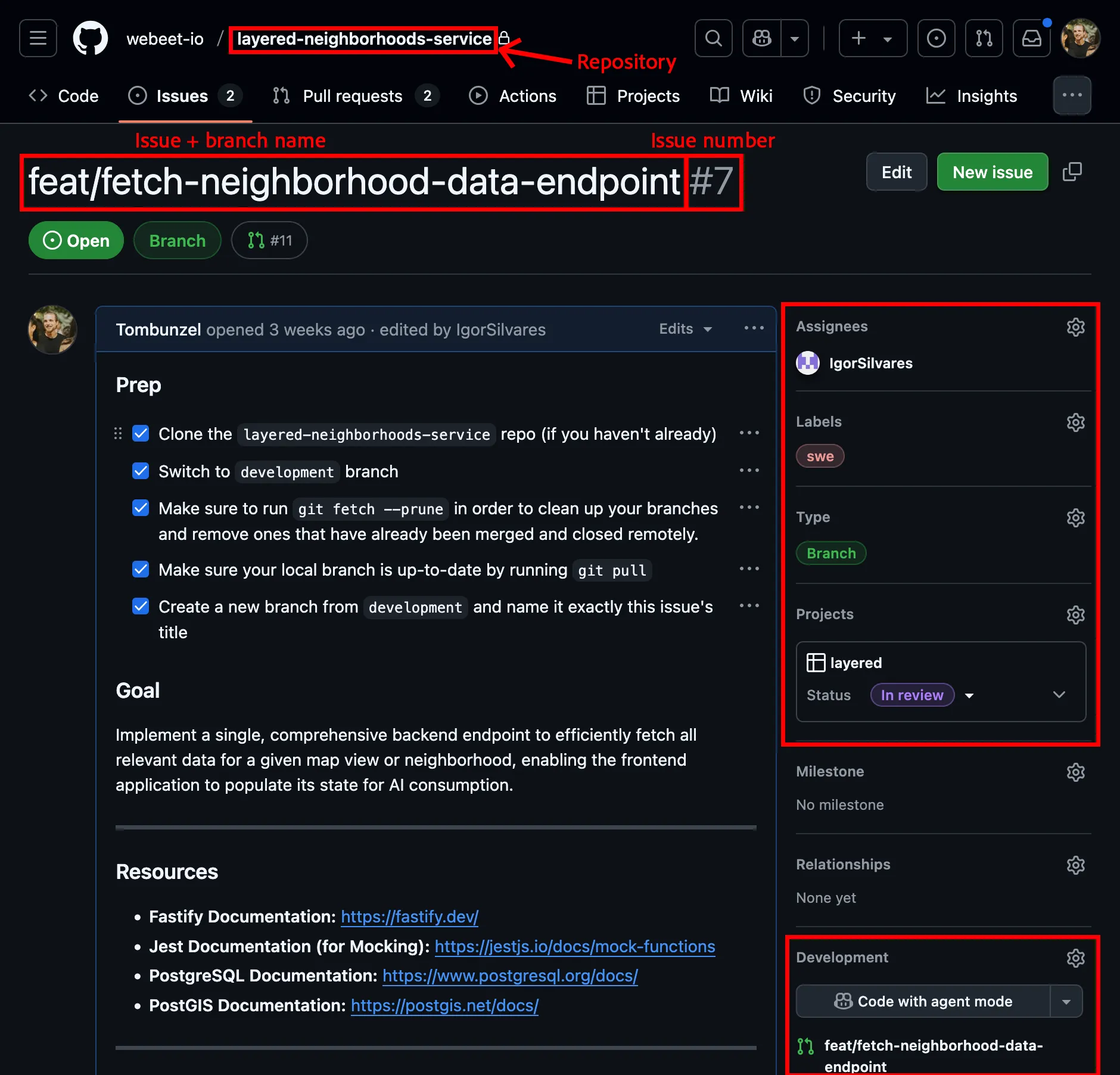
Task: Open the GitHub global search icon
Action: coord(713,38)
